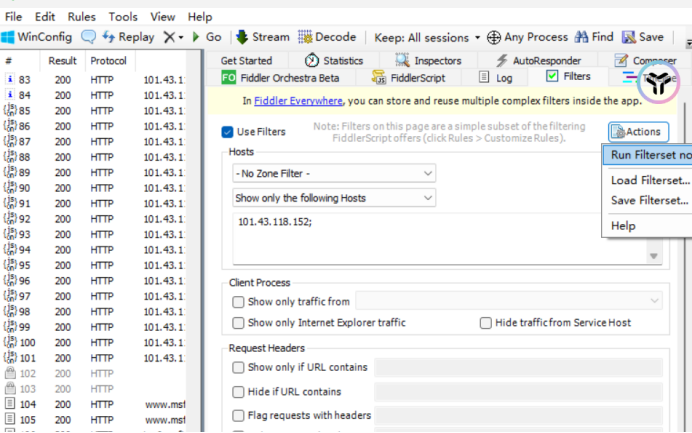Viewport: 692px width, 433px height.
Task: Click the Show only if URL contains field
Action: point(518,367)
